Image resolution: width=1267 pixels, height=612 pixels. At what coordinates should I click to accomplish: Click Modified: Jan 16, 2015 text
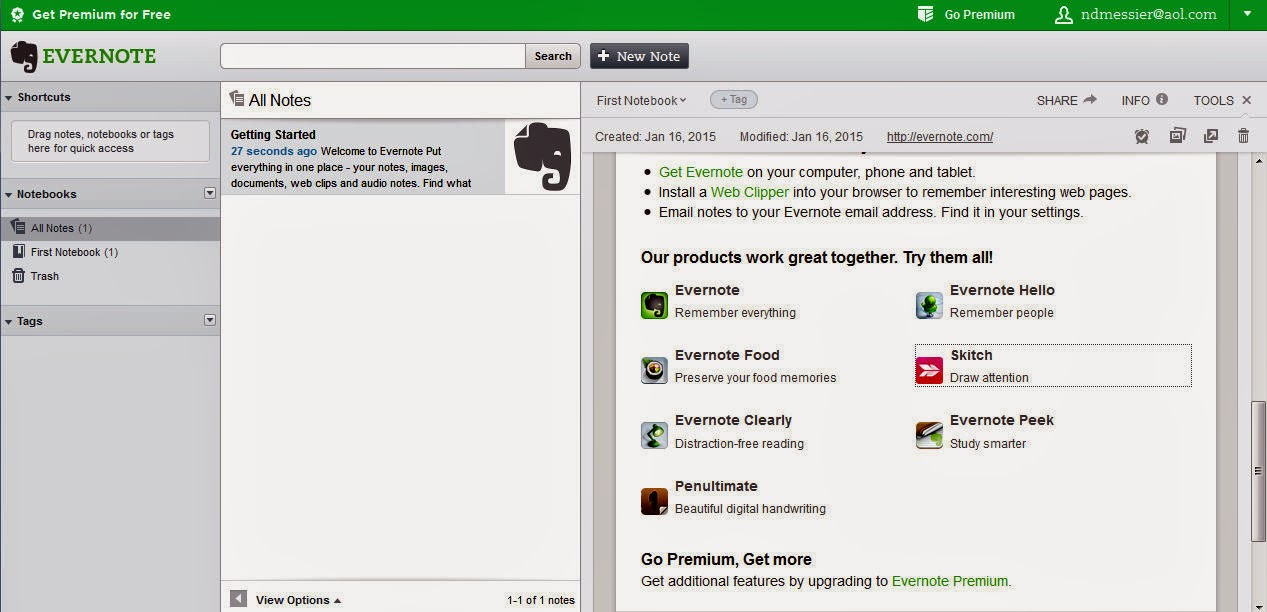pyautogui.click(x=801, y=137)
